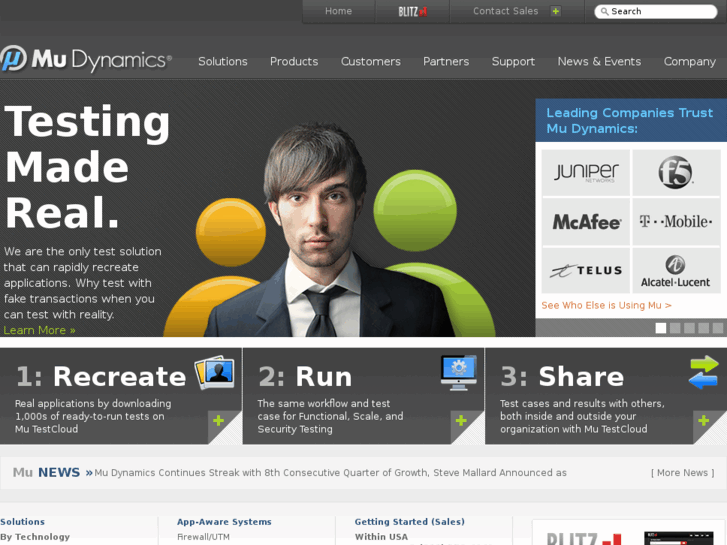The image size is (727, 545).
Task: Go to Home in top bar
Action: click(x=338, y=11)
